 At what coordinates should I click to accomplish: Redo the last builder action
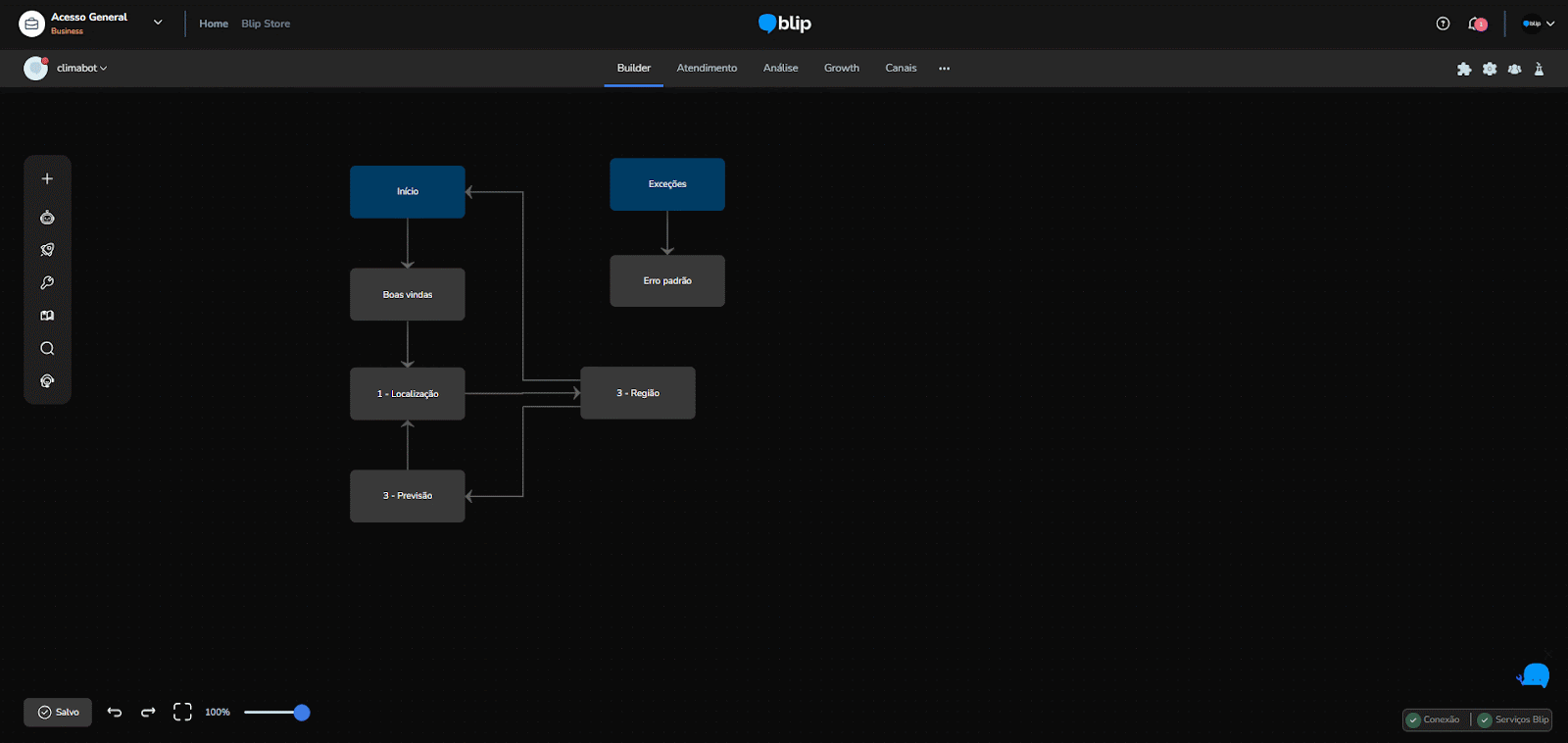[148, 713]
